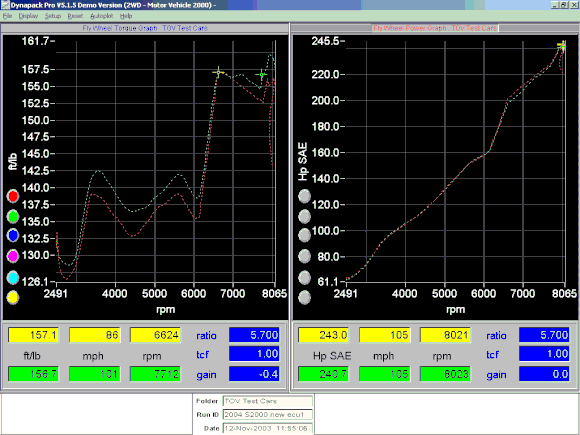
Task: Click the bottom gray circle on power graph
Action: 304,297
